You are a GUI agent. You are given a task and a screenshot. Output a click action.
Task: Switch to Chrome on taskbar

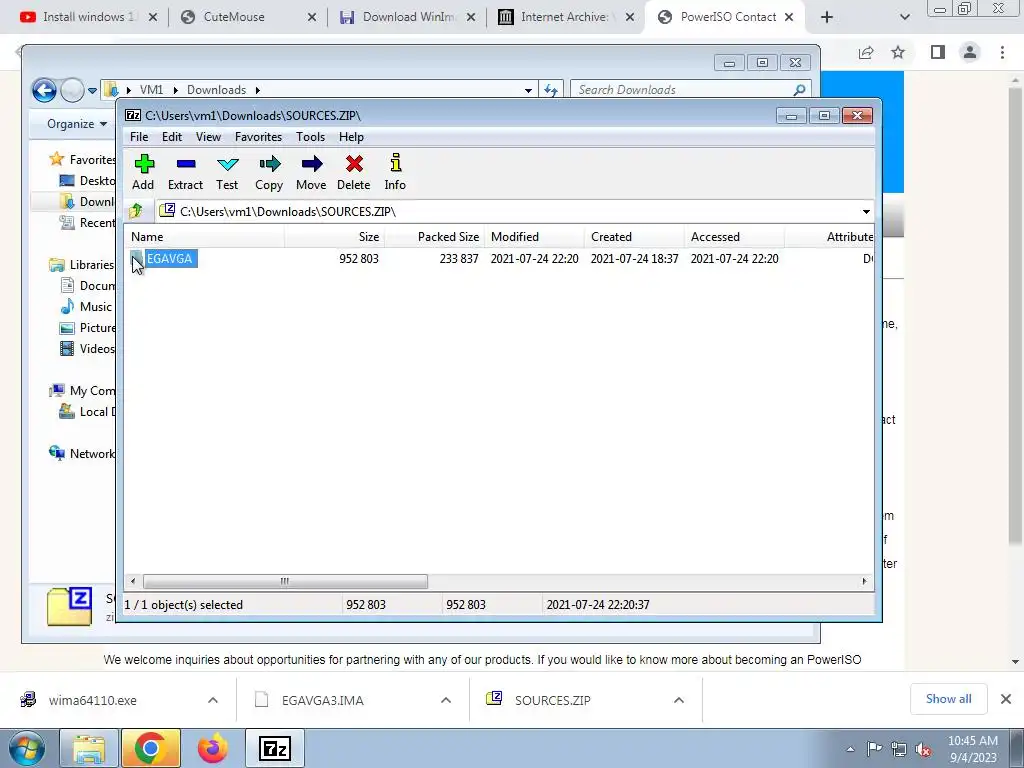click(x=151, y=748)
